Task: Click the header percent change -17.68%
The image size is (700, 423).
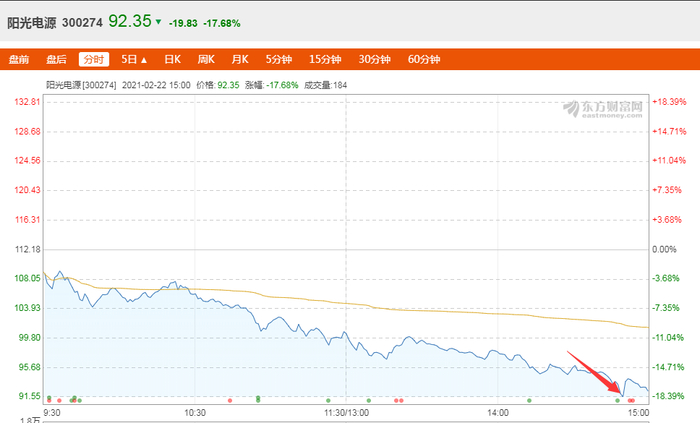Action: (222, 24)
